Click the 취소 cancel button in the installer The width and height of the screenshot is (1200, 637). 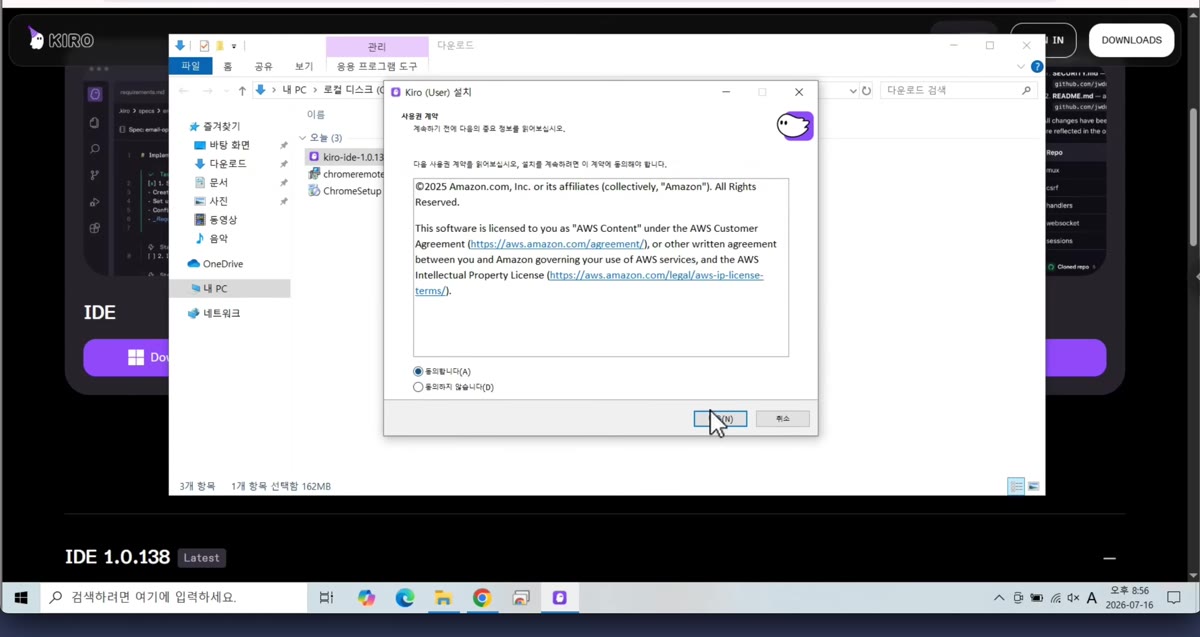[782, 419]
